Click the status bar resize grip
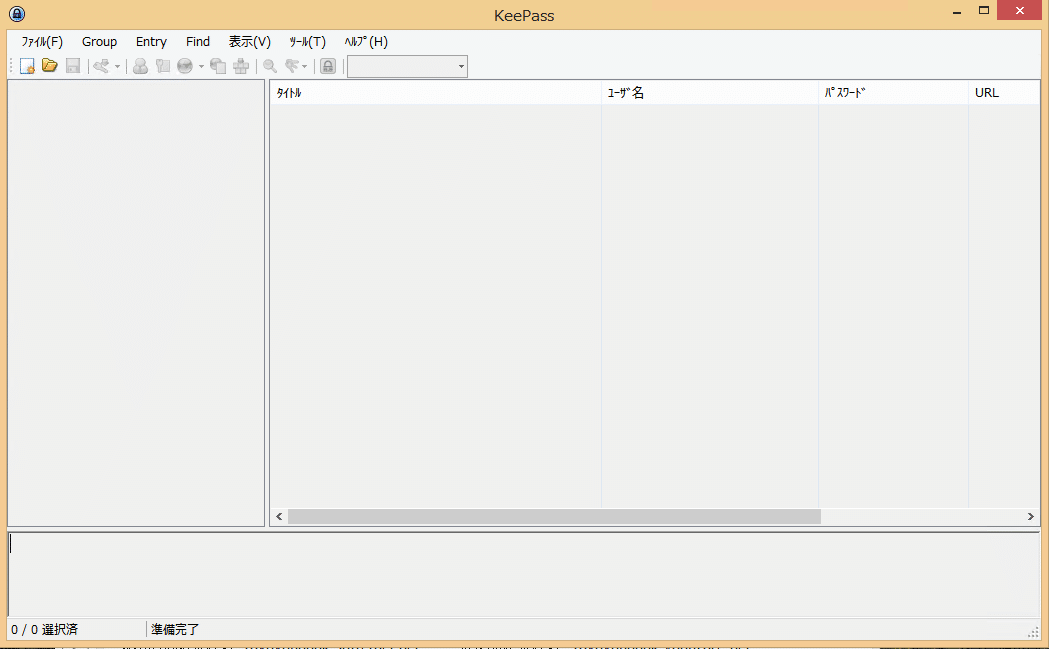Screen dimensions: 1049x649 coord(1033,632)
